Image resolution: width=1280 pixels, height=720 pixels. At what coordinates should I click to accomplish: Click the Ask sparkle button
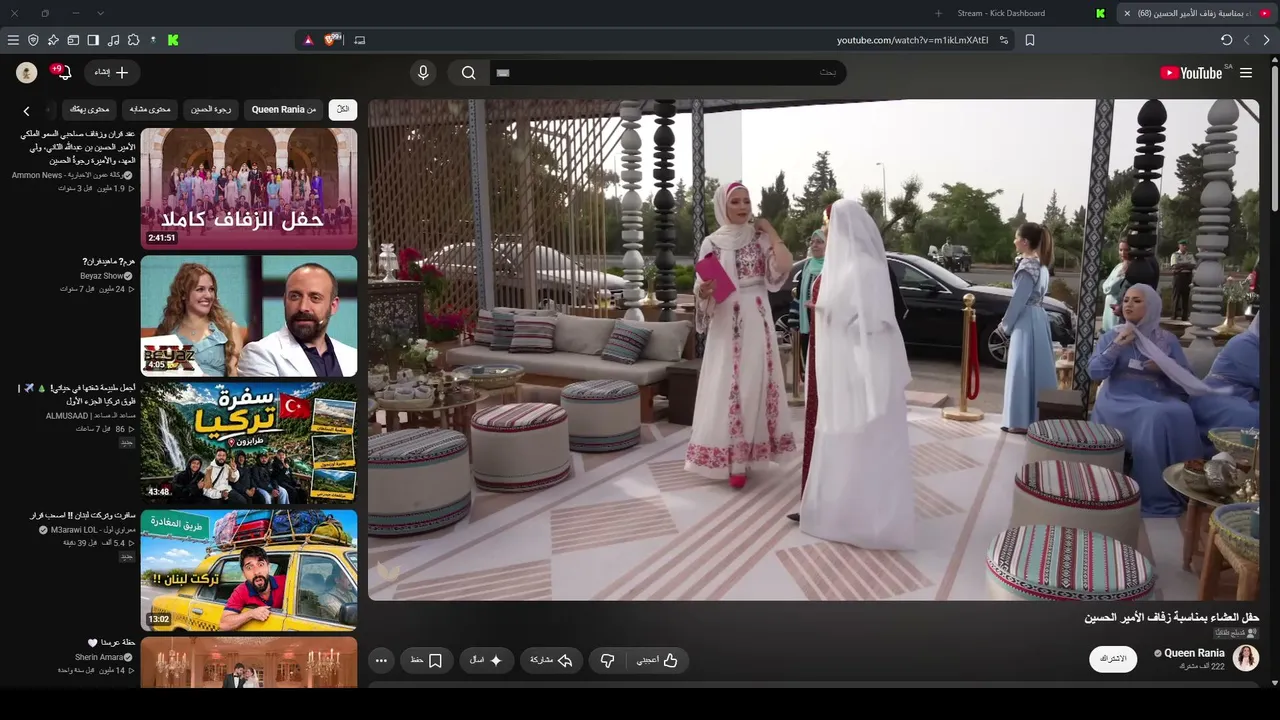coord(486,660)
